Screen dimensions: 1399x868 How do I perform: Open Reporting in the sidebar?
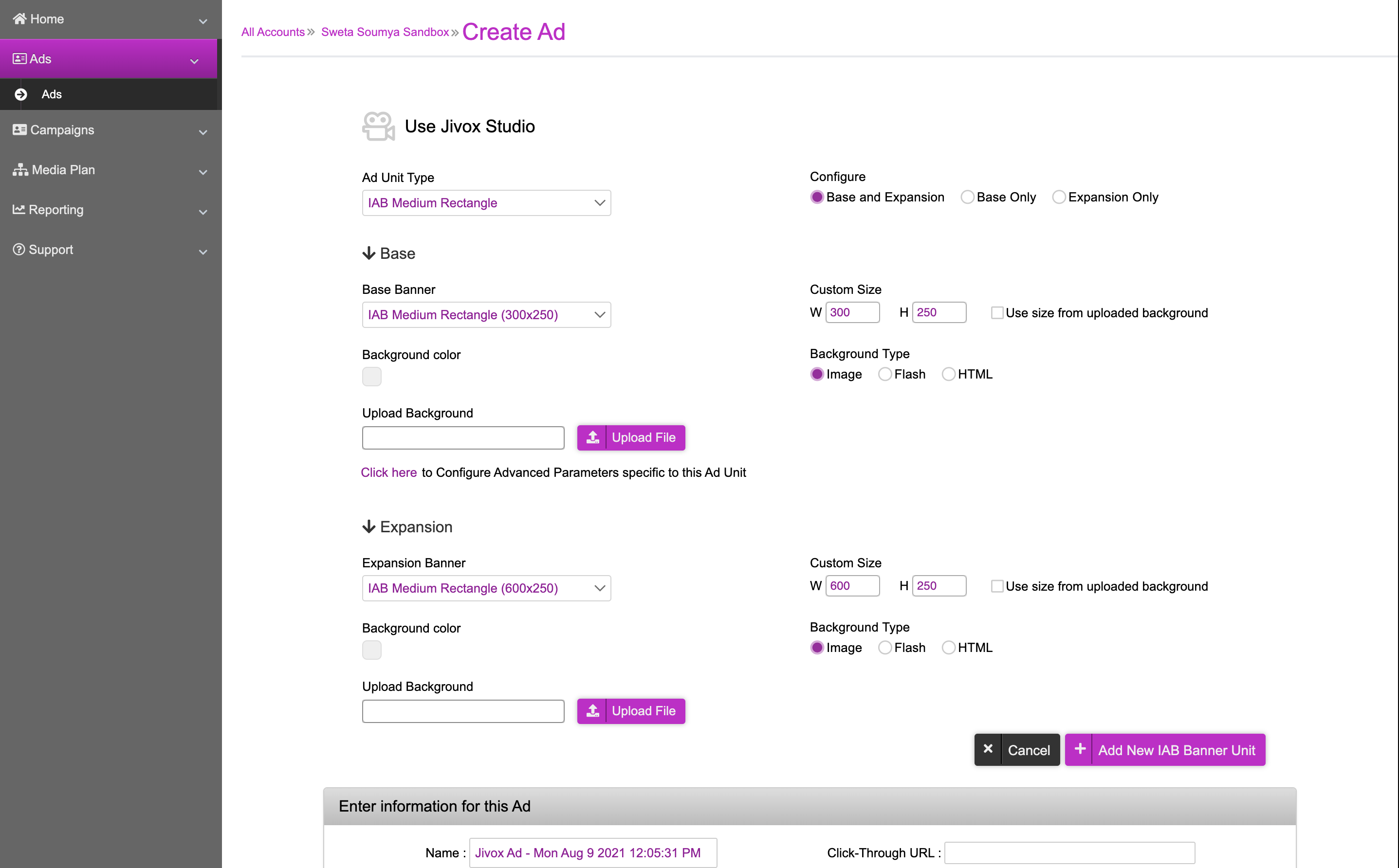(55, 210)
